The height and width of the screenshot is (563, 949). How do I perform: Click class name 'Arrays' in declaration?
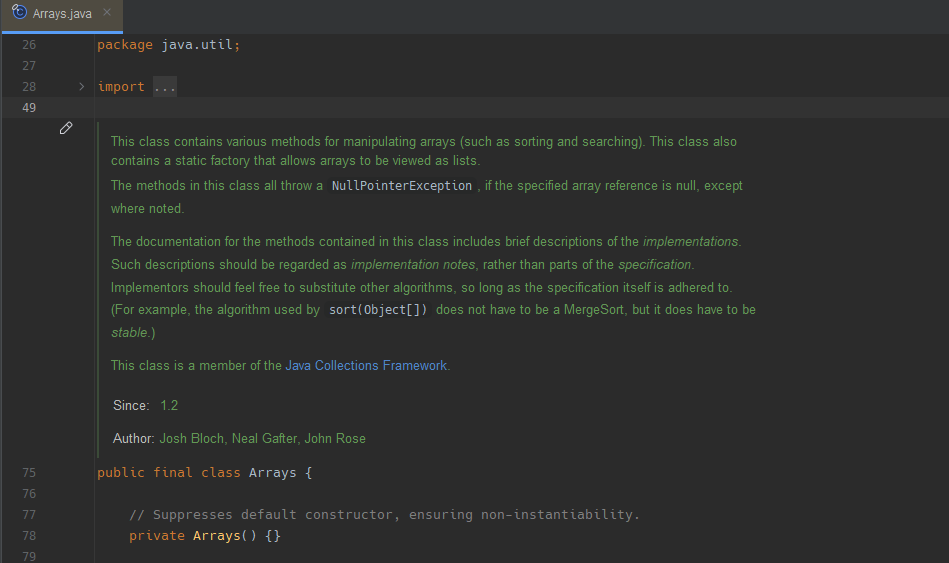[273, 473]
